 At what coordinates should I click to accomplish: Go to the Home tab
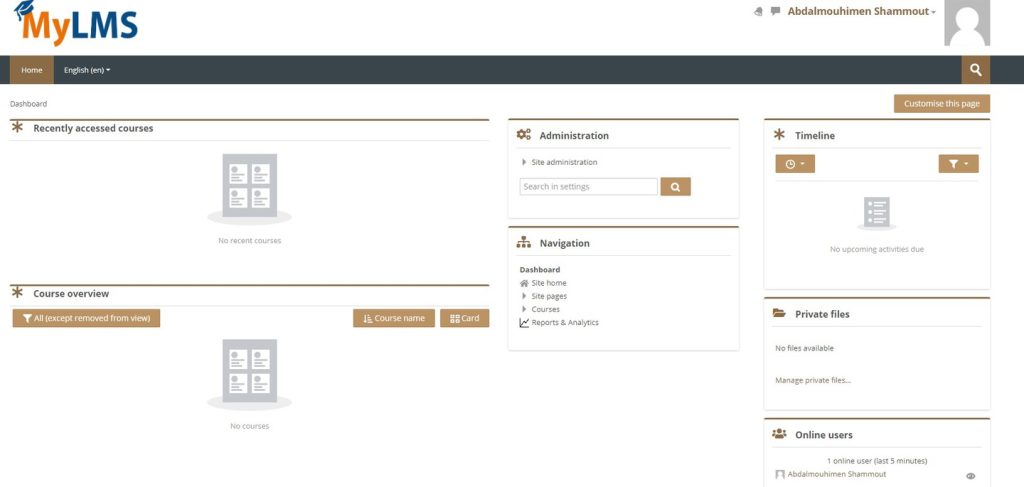32,70
